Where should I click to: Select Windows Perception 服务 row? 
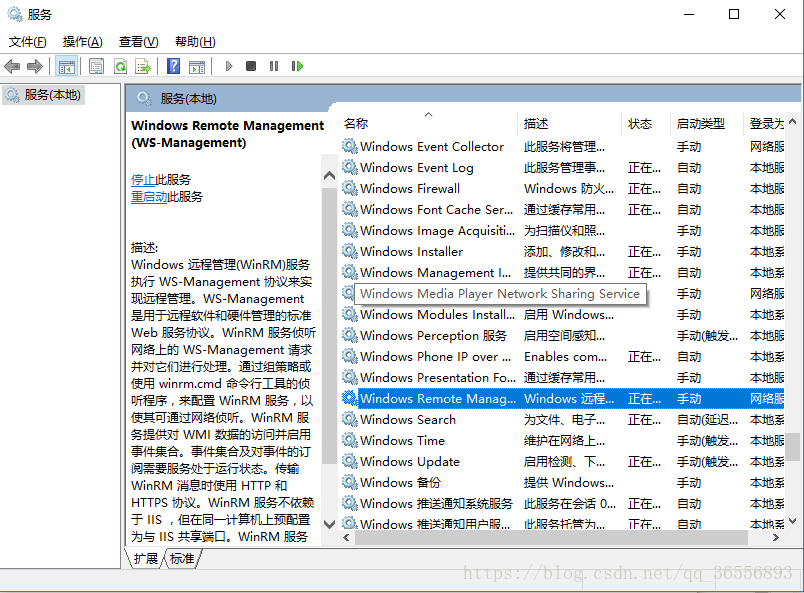point(562,335)
